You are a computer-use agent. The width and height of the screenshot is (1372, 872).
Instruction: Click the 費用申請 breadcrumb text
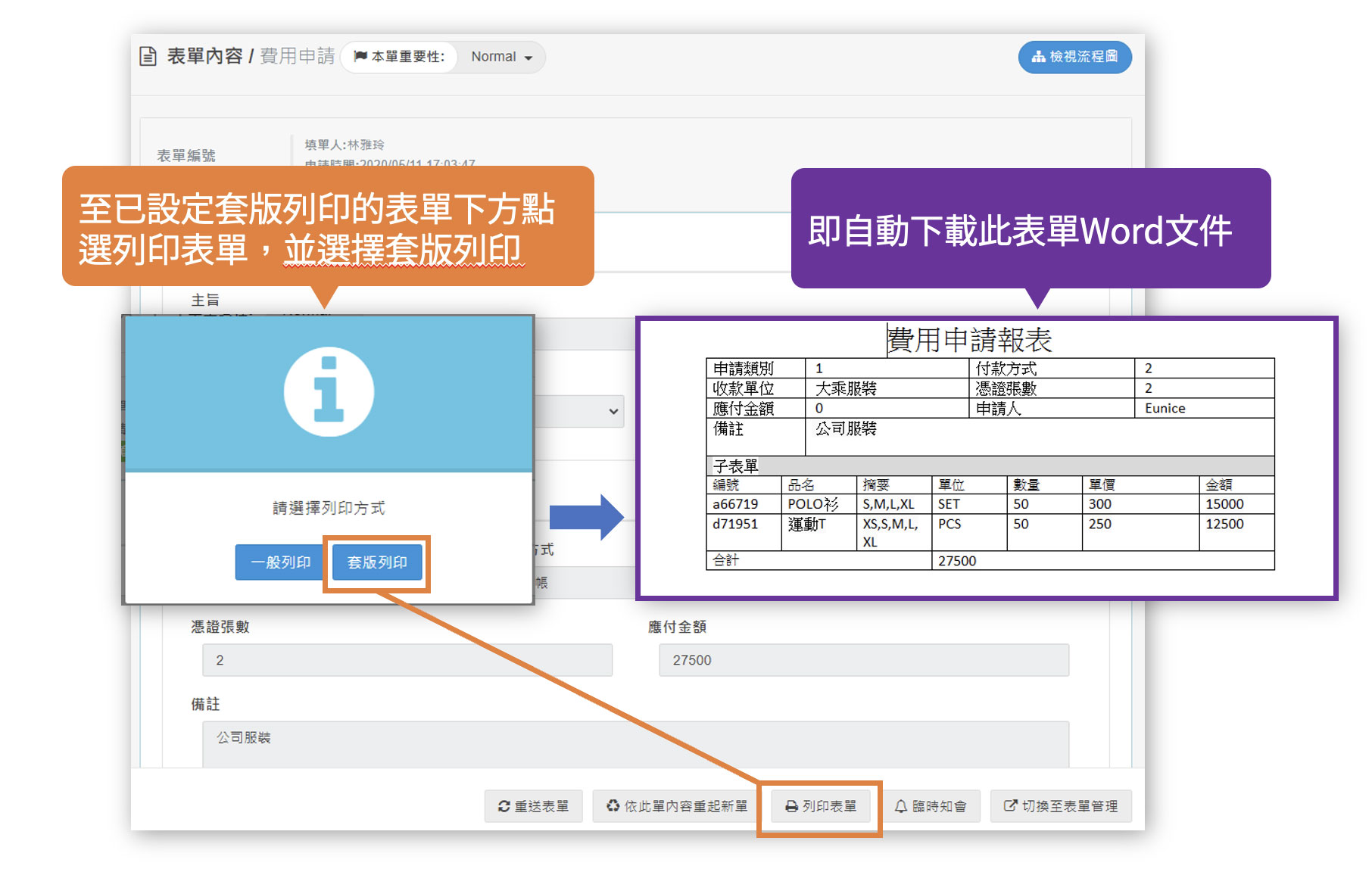tap(297, 57)
